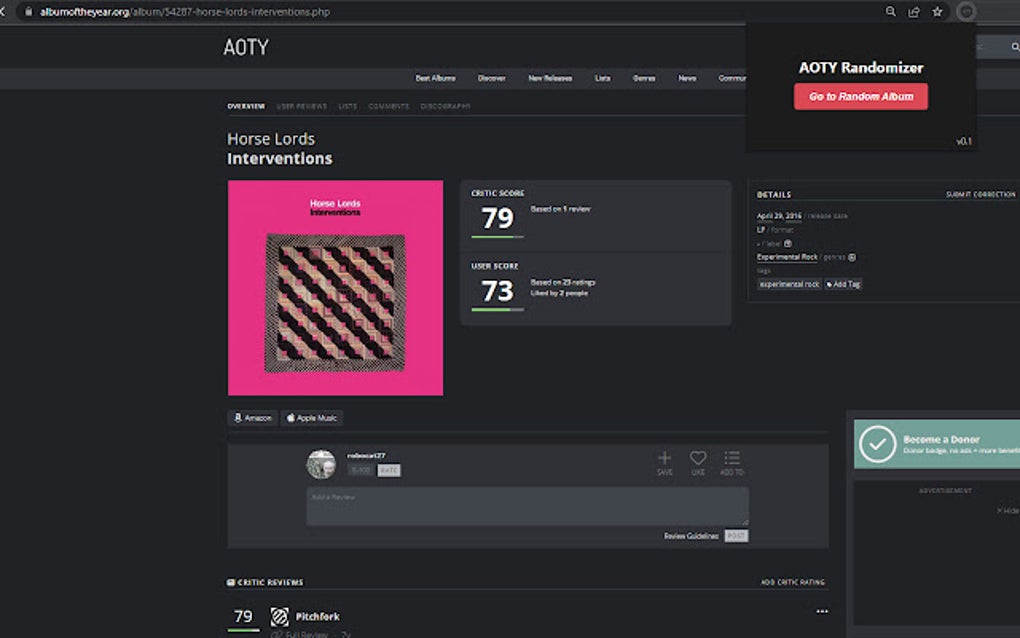Click Submit Correction link
The width and height of the screenshot is (1020, 638).
pos(980,194)
